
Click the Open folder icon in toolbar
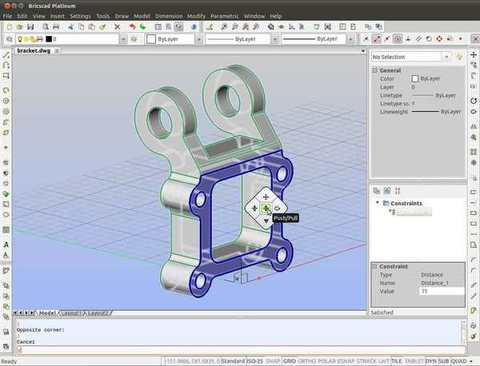(x=20, y=27)
